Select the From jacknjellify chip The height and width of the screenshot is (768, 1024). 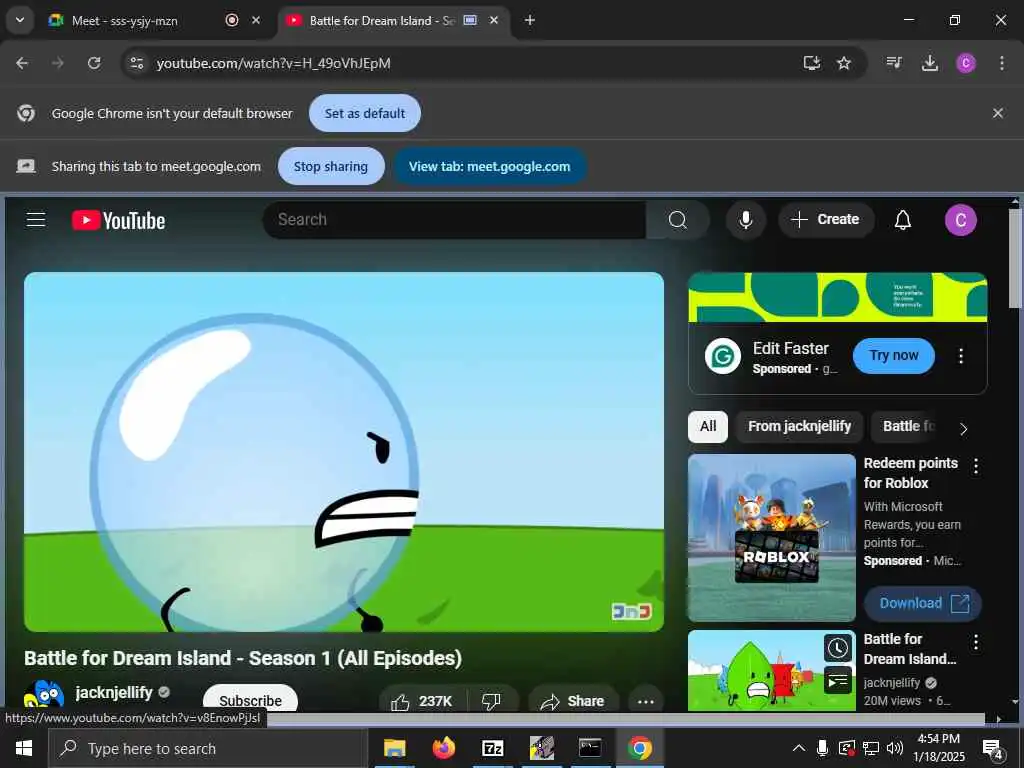click(799, 426)
